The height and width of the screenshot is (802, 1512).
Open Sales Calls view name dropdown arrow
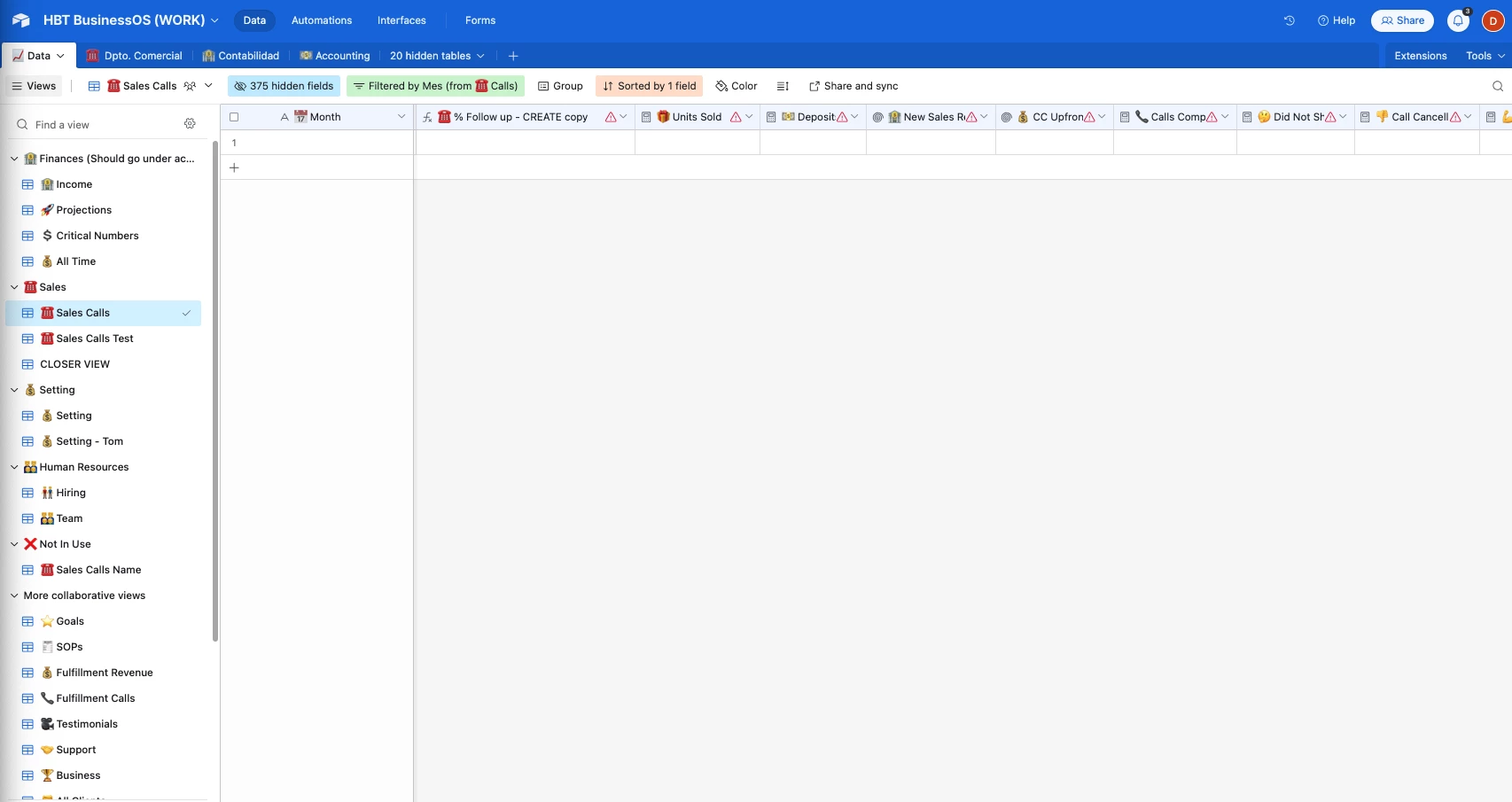tap(208, 86)
